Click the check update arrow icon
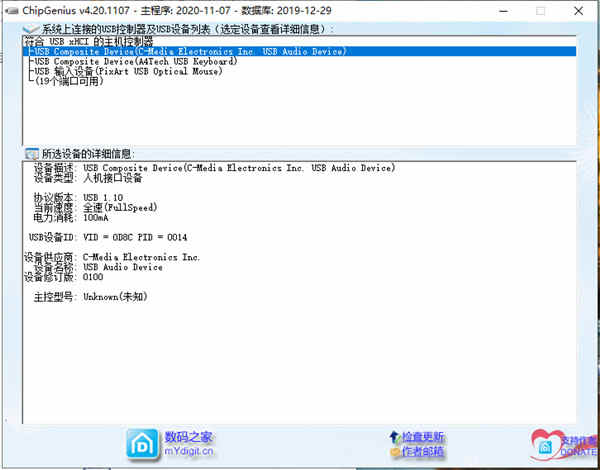This screenshot has width=600, height=470. [x=394, y=437]
